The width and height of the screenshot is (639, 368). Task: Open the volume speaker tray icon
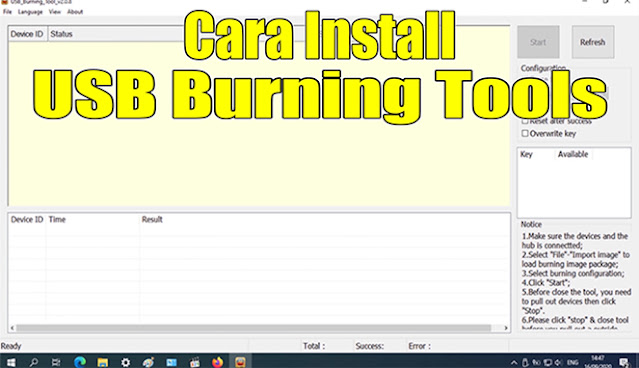pyautogui.click(x=559, y=362)
